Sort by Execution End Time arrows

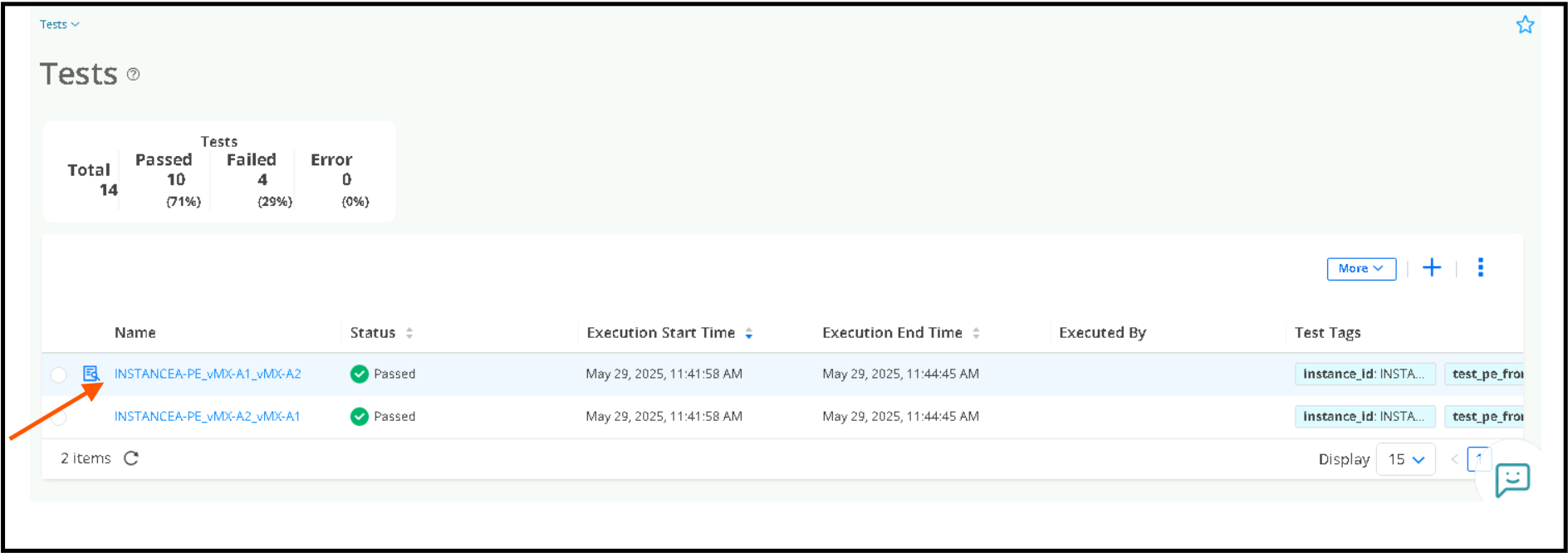coord(976,333)
